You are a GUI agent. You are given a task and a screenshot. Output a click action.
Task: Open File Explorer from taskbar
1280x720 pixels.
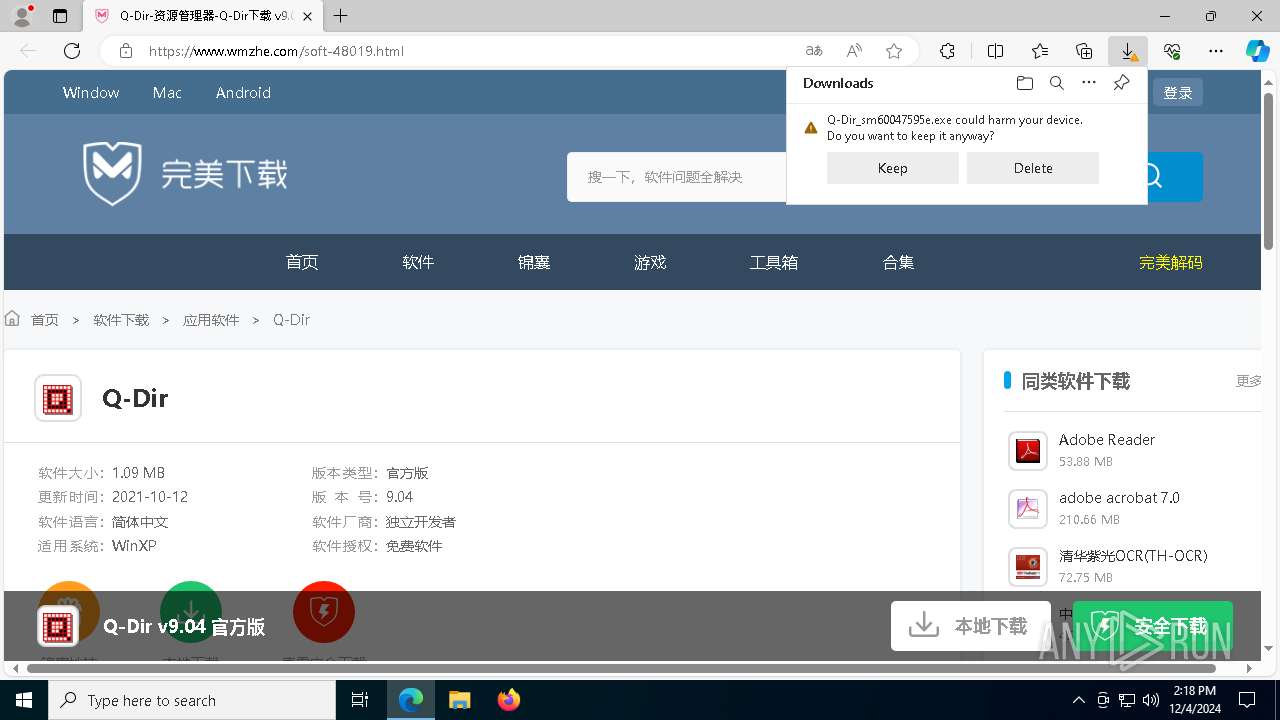coord(459,700)
